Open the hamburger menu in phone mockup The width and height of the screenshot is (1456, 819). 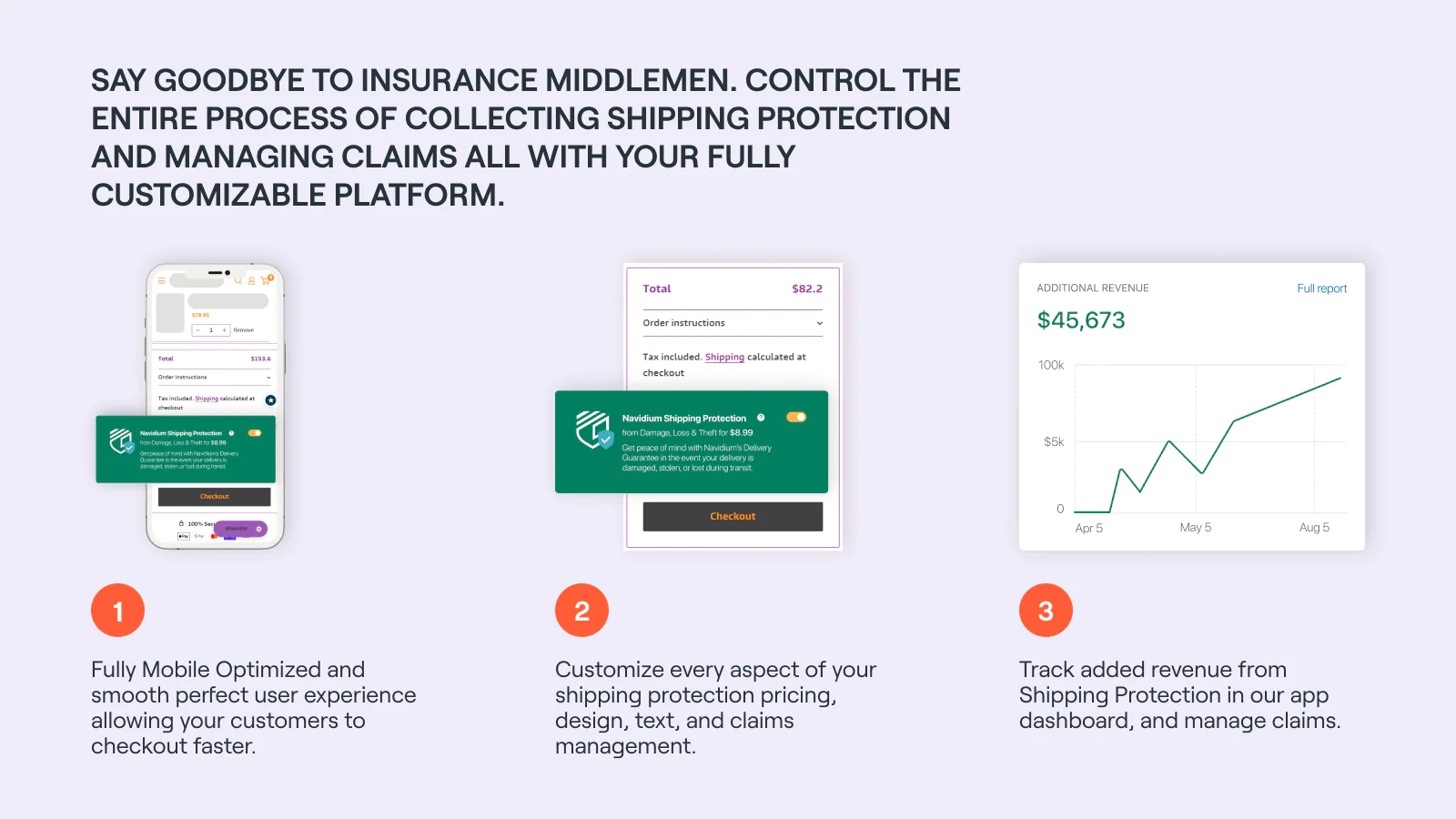click(x=162, y=280)
